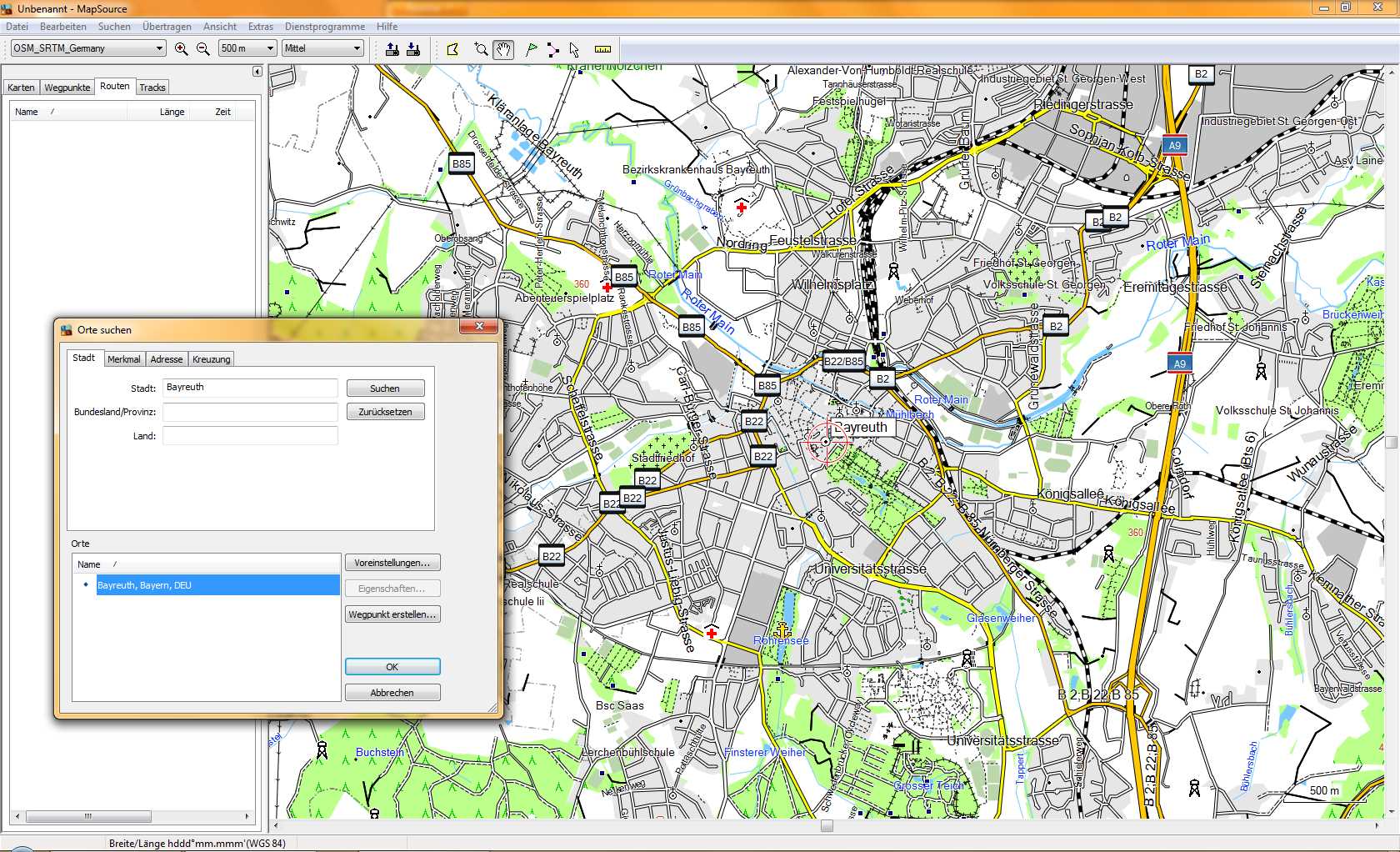Switch to the Wegpunkte tab

[67, 88]
